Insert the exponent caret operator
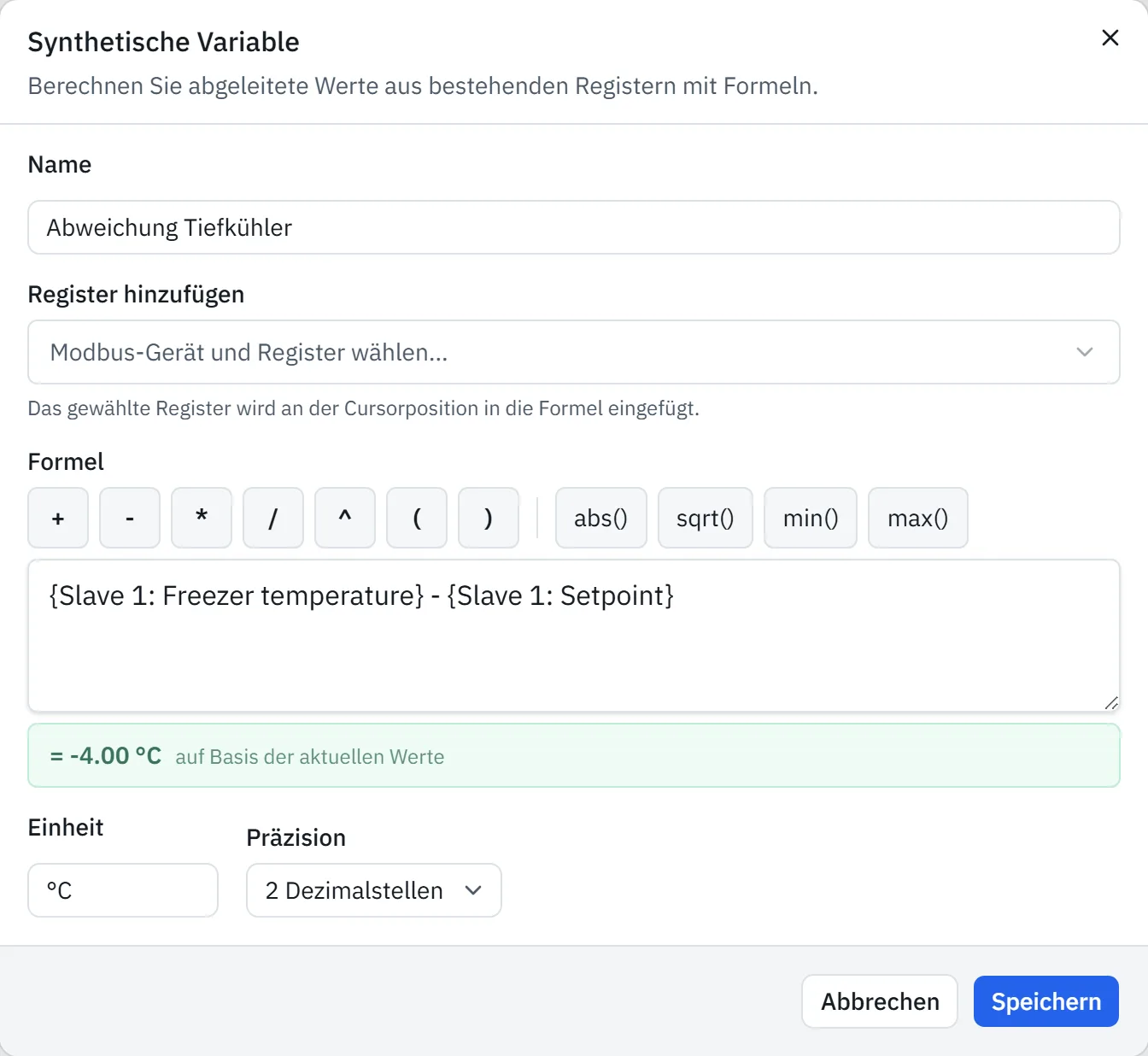 coord(345,518)
